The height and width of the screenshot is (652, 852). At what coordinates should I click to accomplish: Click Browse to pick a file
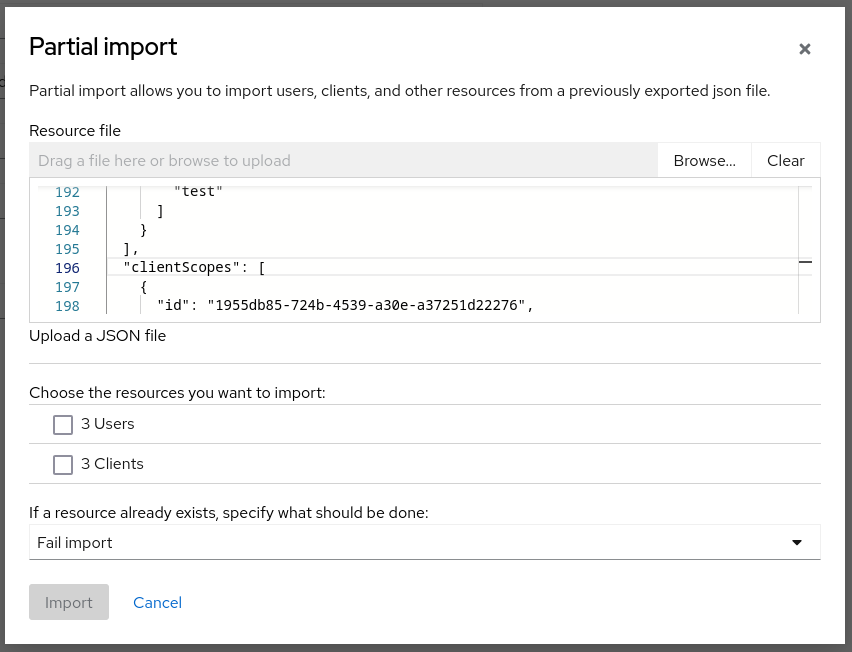point(703,160)
